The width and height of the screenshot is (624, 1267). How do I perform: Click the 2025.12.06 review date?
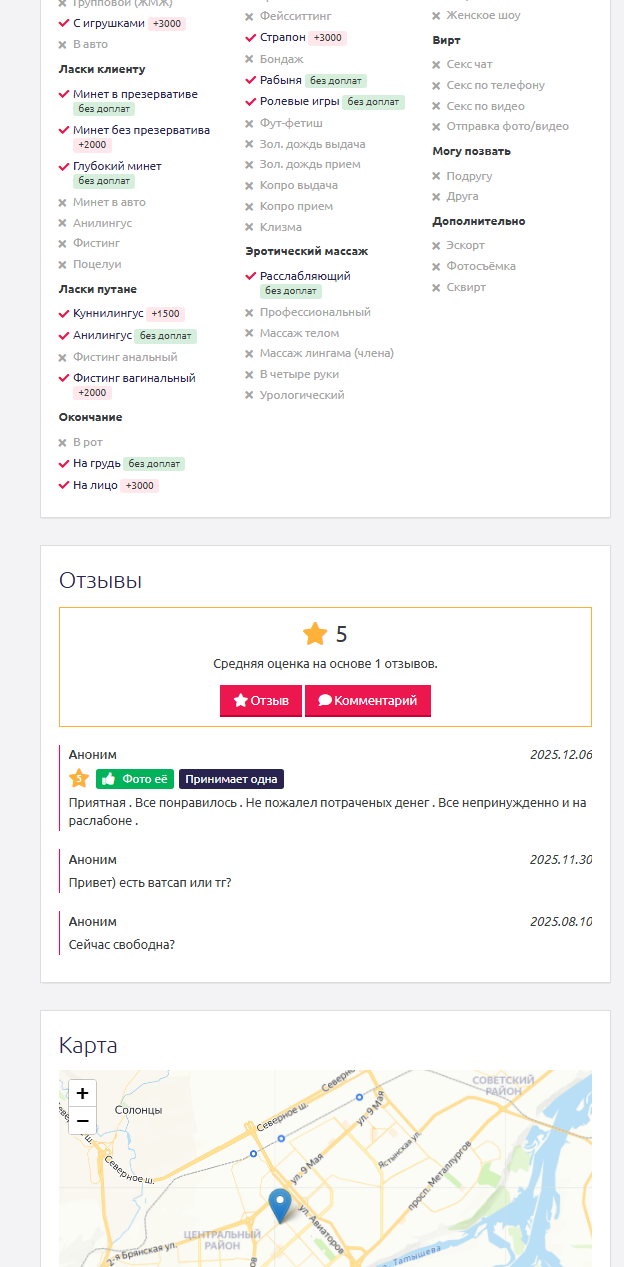[x=561, y=755]
